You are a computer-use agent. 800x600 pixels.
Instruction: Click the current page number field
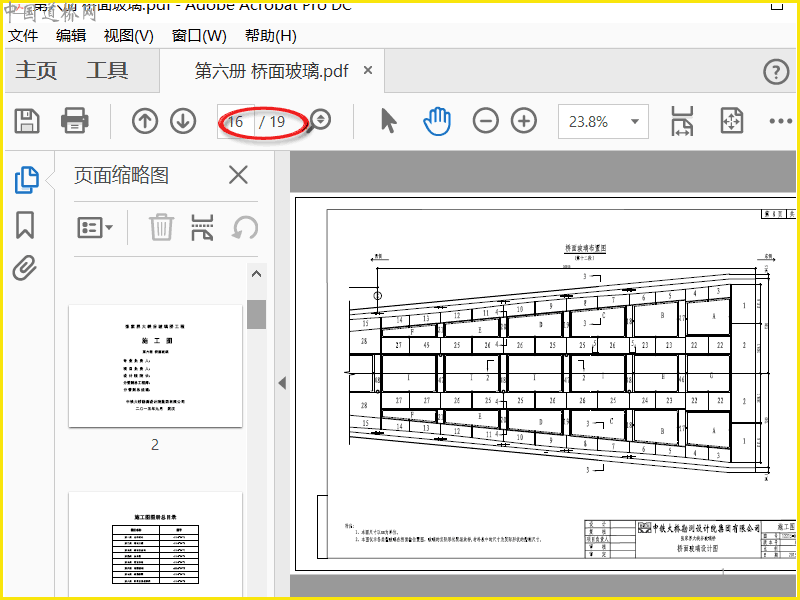236,121
